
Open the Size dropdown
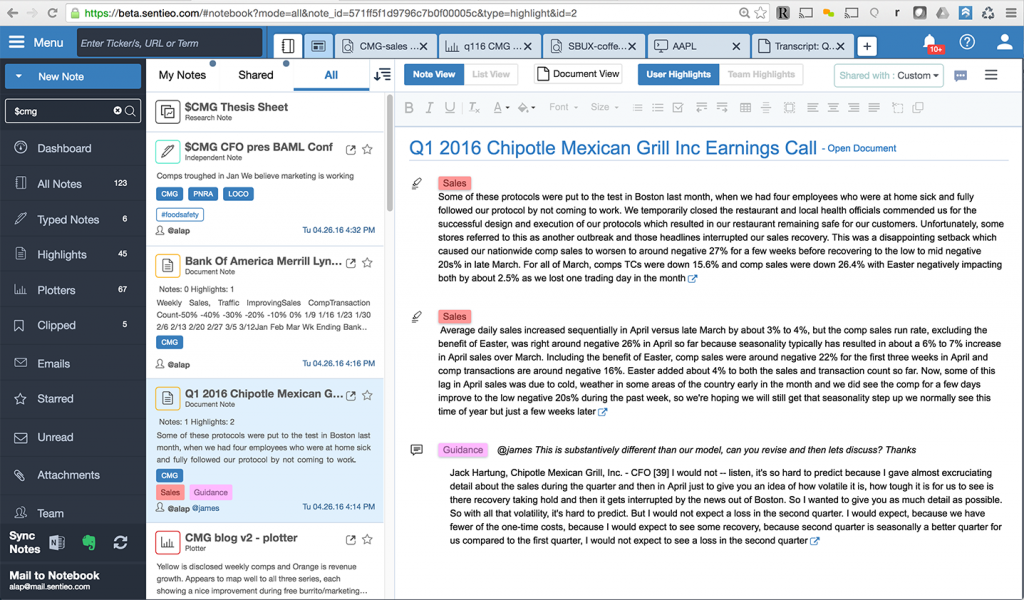(604, 107)
